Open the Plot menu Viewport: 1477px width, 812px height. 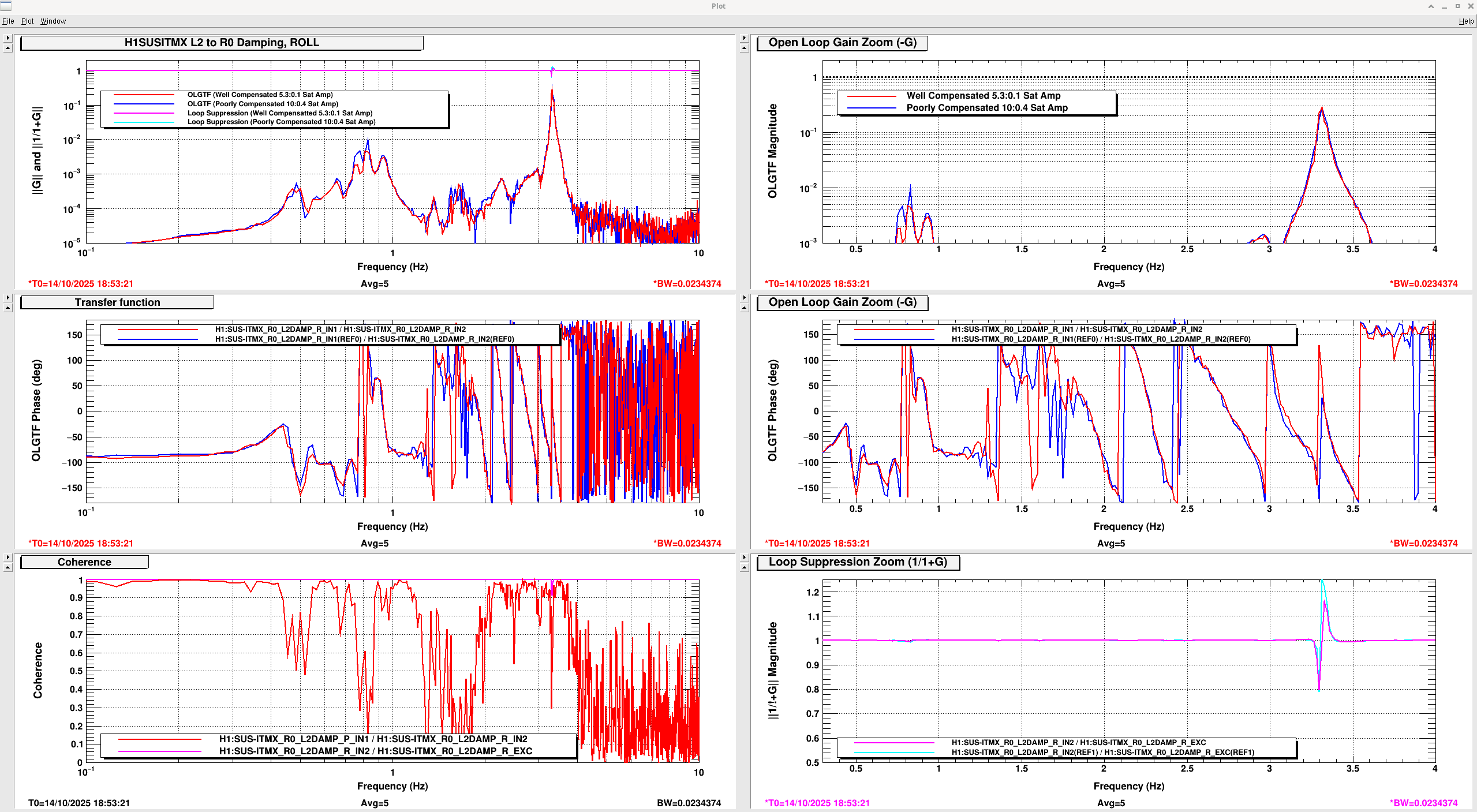27,21
